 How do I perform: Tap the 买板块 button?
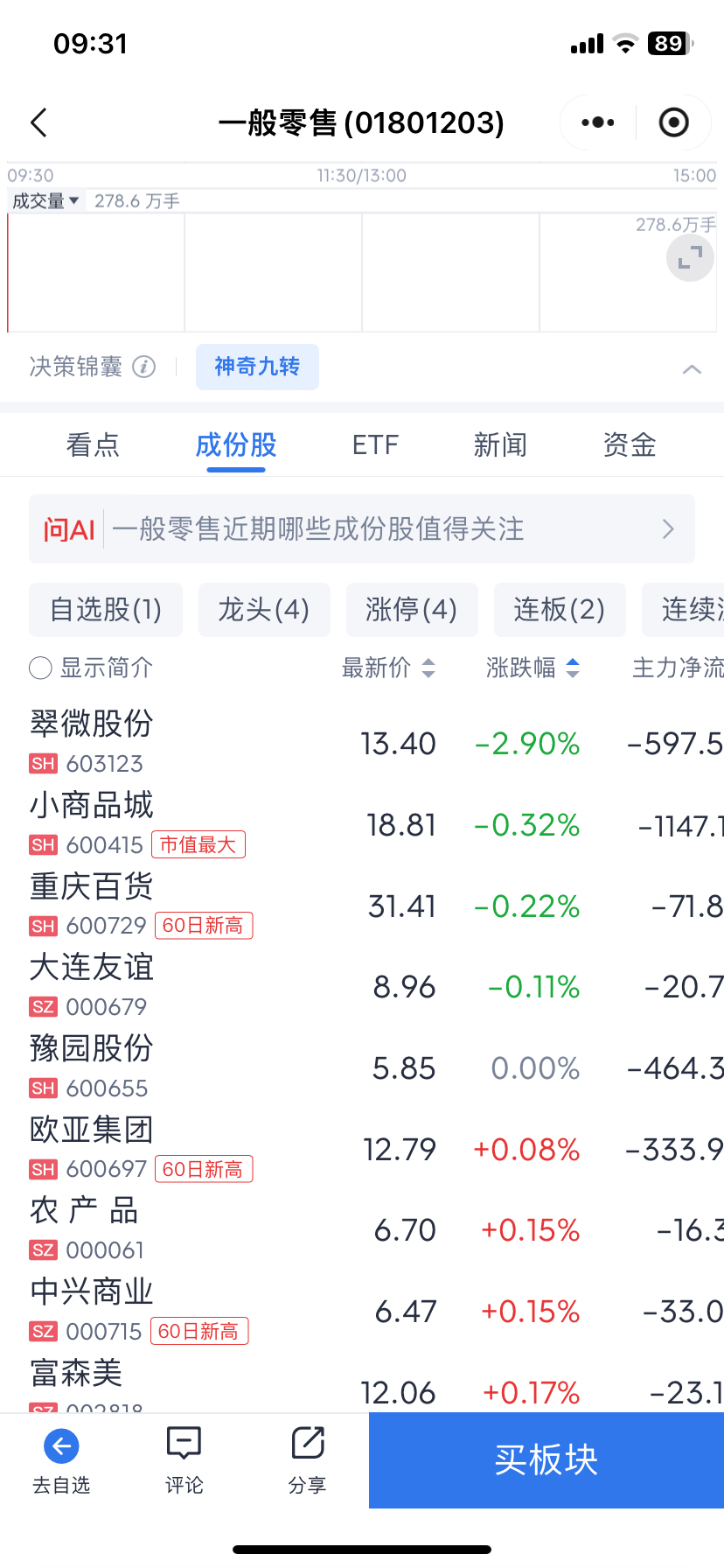pos(546,1459)
